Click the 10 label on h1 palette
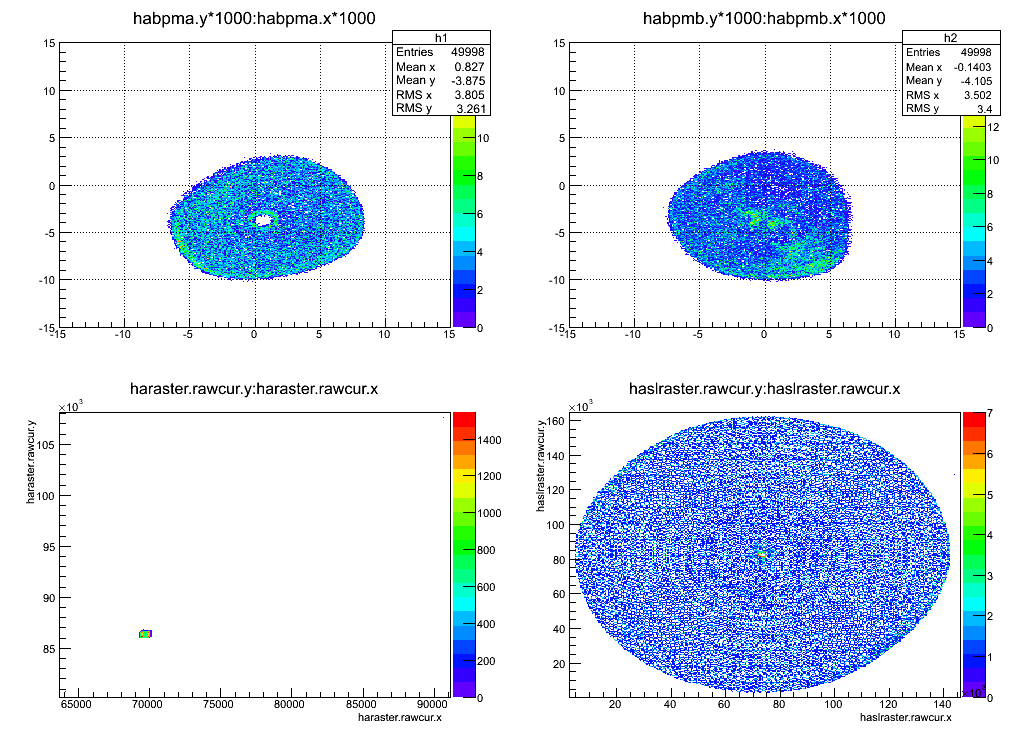This screenshot has width=1020, height=740. [483, 138]
